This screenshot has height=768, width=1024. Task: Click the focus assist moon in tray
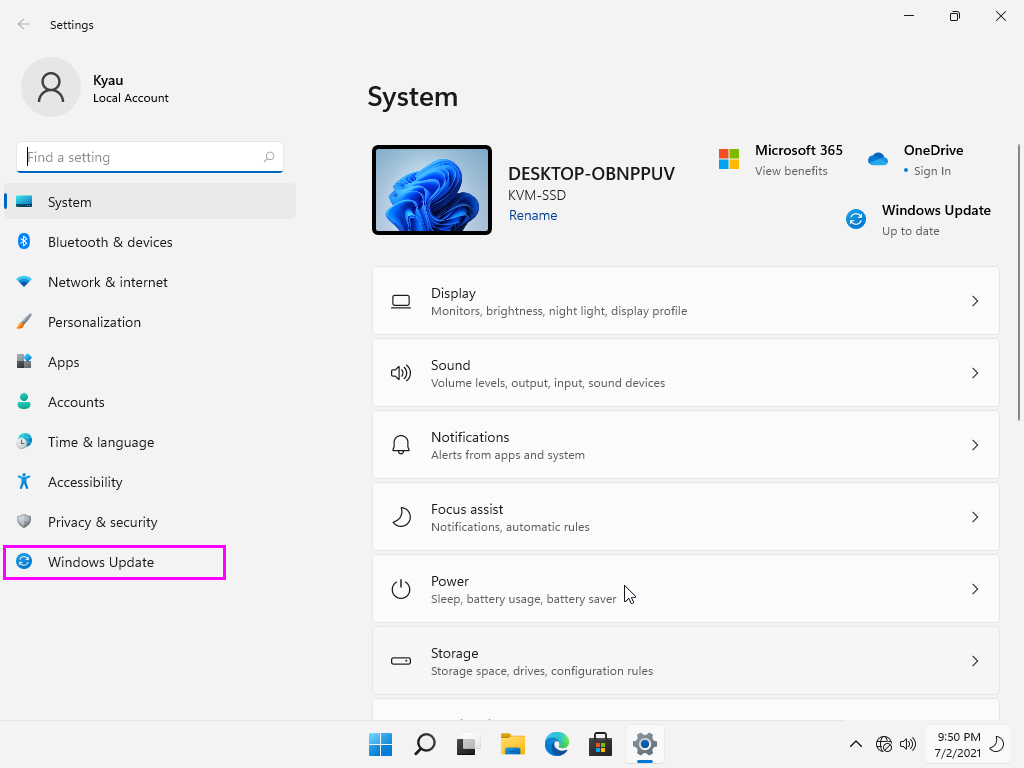[x=997, y=744]
